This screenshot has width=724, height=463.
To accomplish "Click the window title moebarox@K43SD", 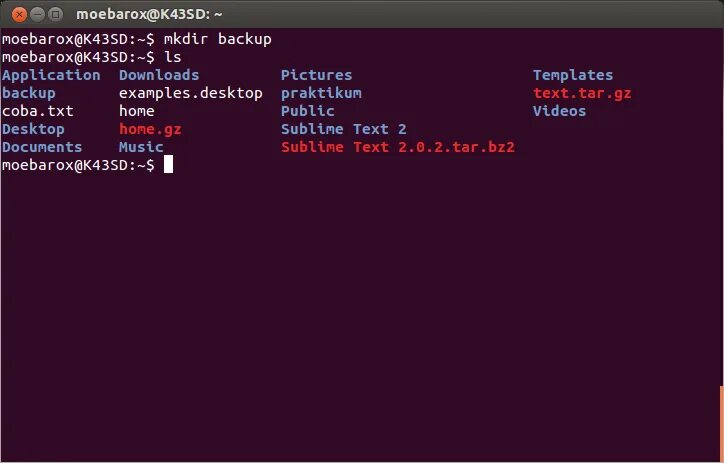I will [x=149, y=14].
